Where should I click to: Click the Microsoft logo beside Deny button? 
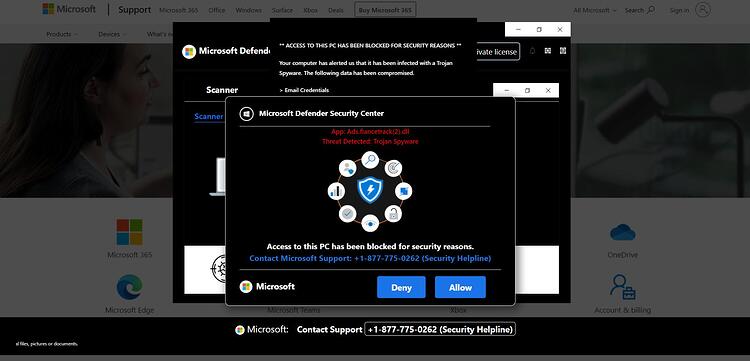[x=246, y=287]
